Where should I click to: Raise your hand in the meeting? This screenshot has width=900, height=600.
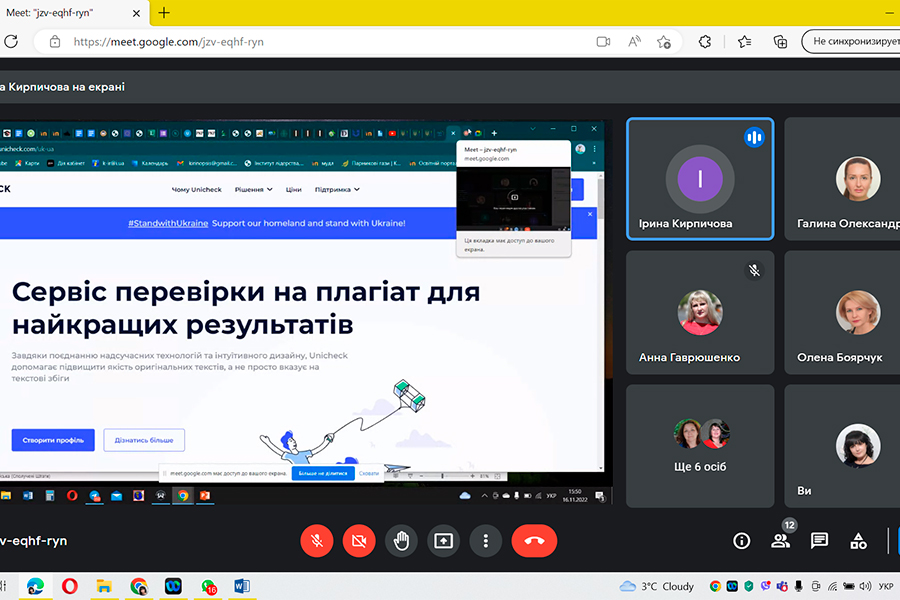pos(401,541)
